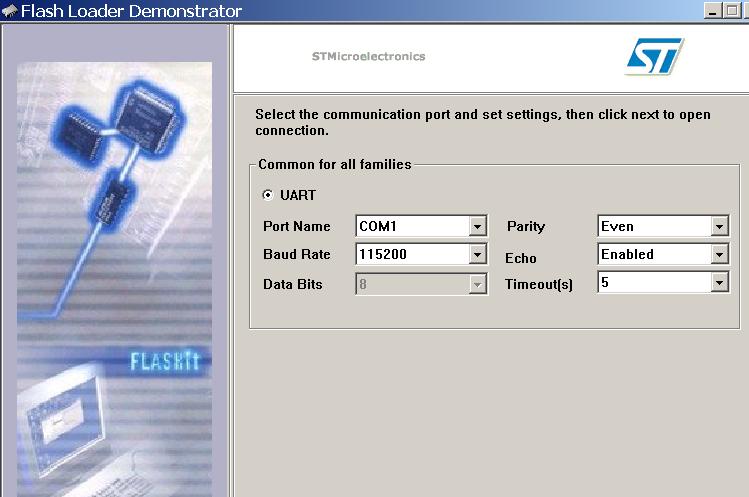Minimize the Flash Loader Demonstrator window
This screenshot has width=749, height=497.
[713, 11]
